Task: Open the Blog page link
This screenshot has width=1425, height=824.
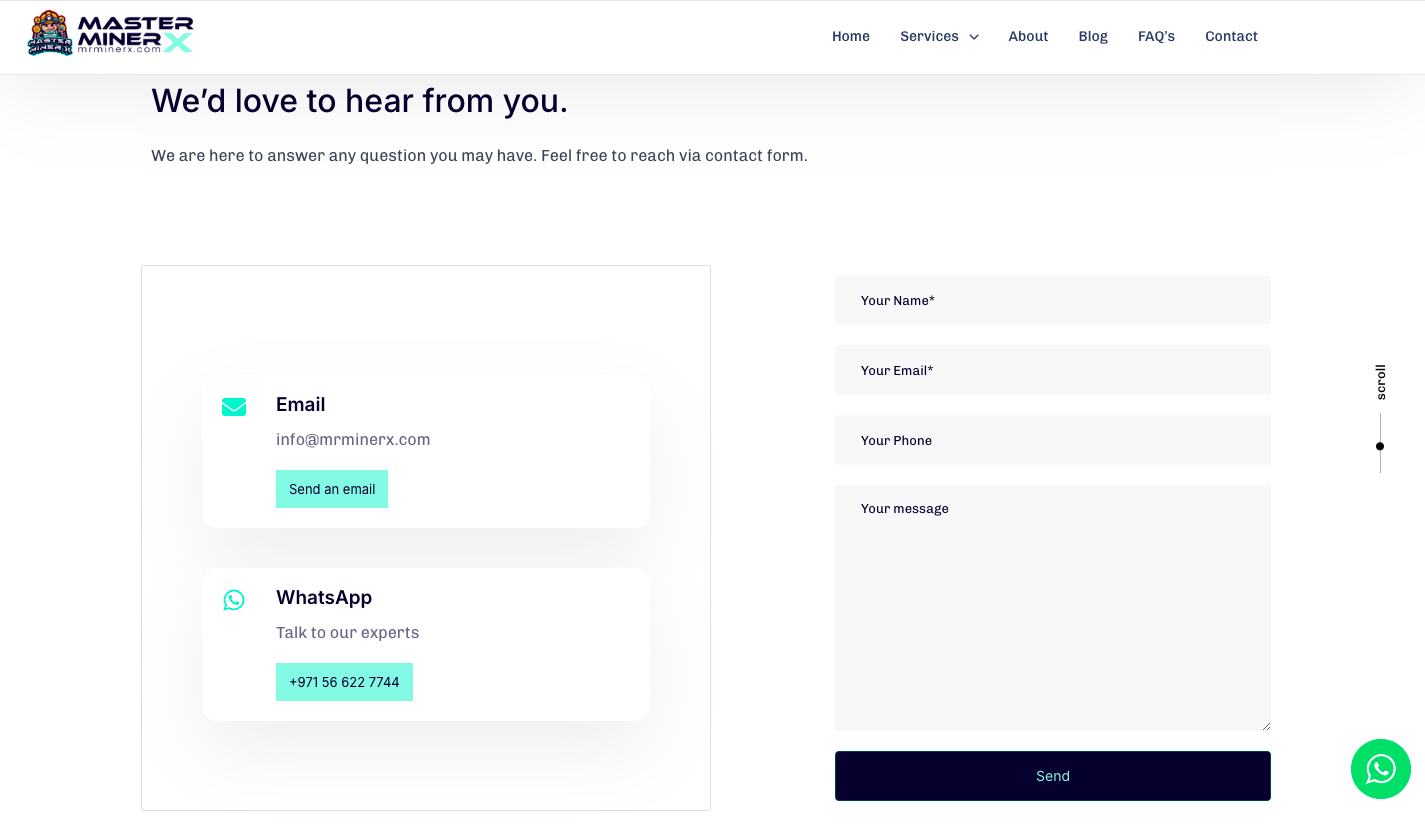Action: (1093, 36)
